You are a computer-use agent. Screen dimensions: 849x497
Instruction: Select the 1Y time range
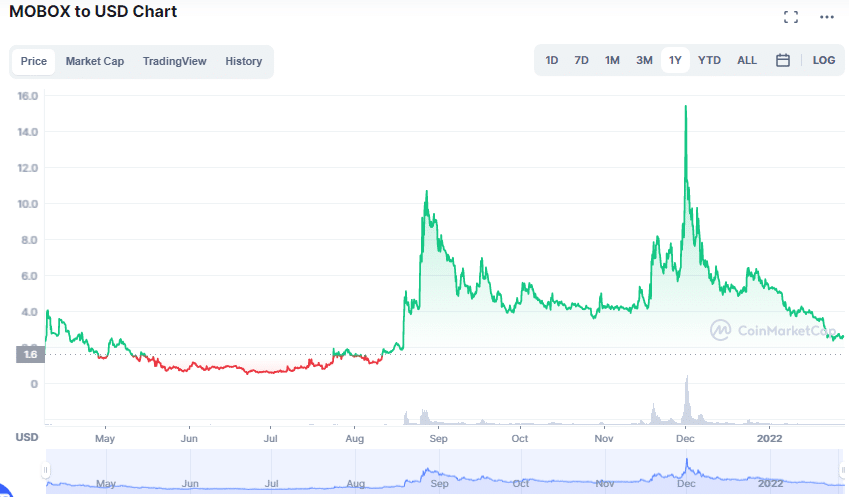point(675,60)
